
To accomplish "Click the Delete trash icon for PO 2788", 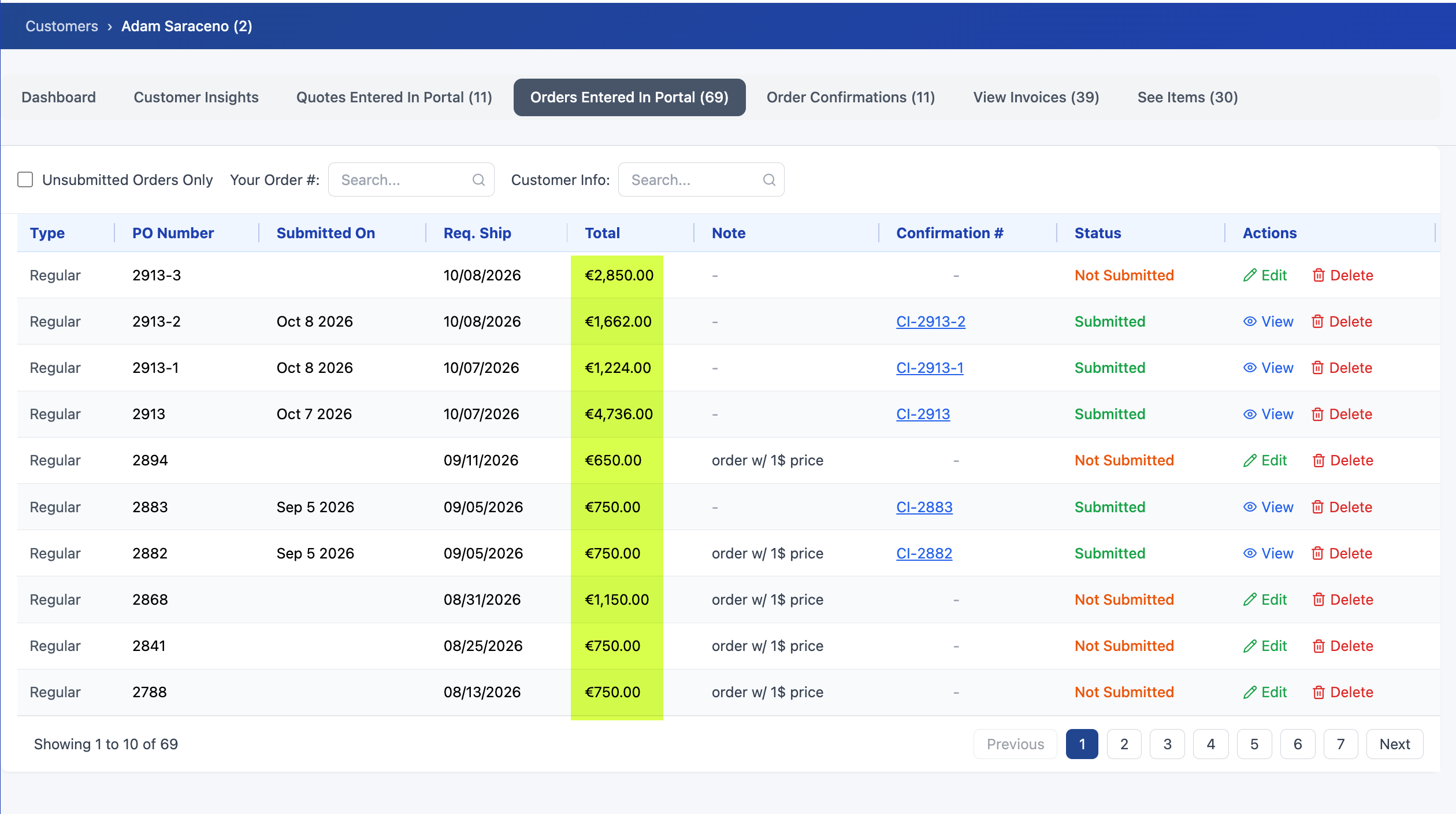I will click(1318, 692).
